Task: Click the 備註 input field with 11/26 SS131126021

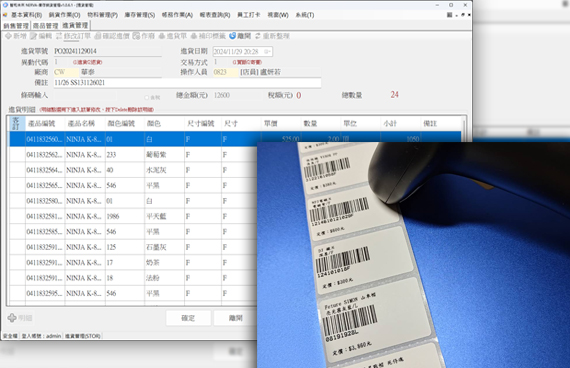Action: (187, 83)
